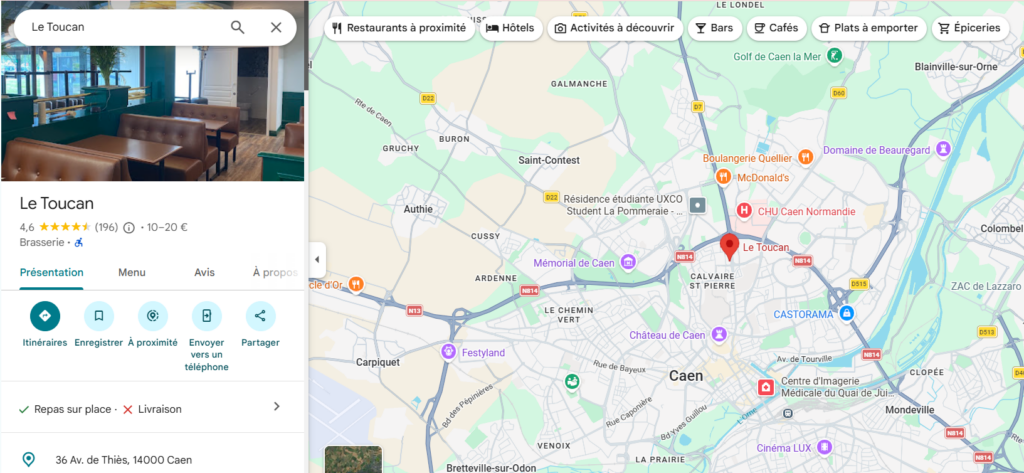Click the Authie town label
The height and width of the screenshot is (473, 1024).
(418, 209)
